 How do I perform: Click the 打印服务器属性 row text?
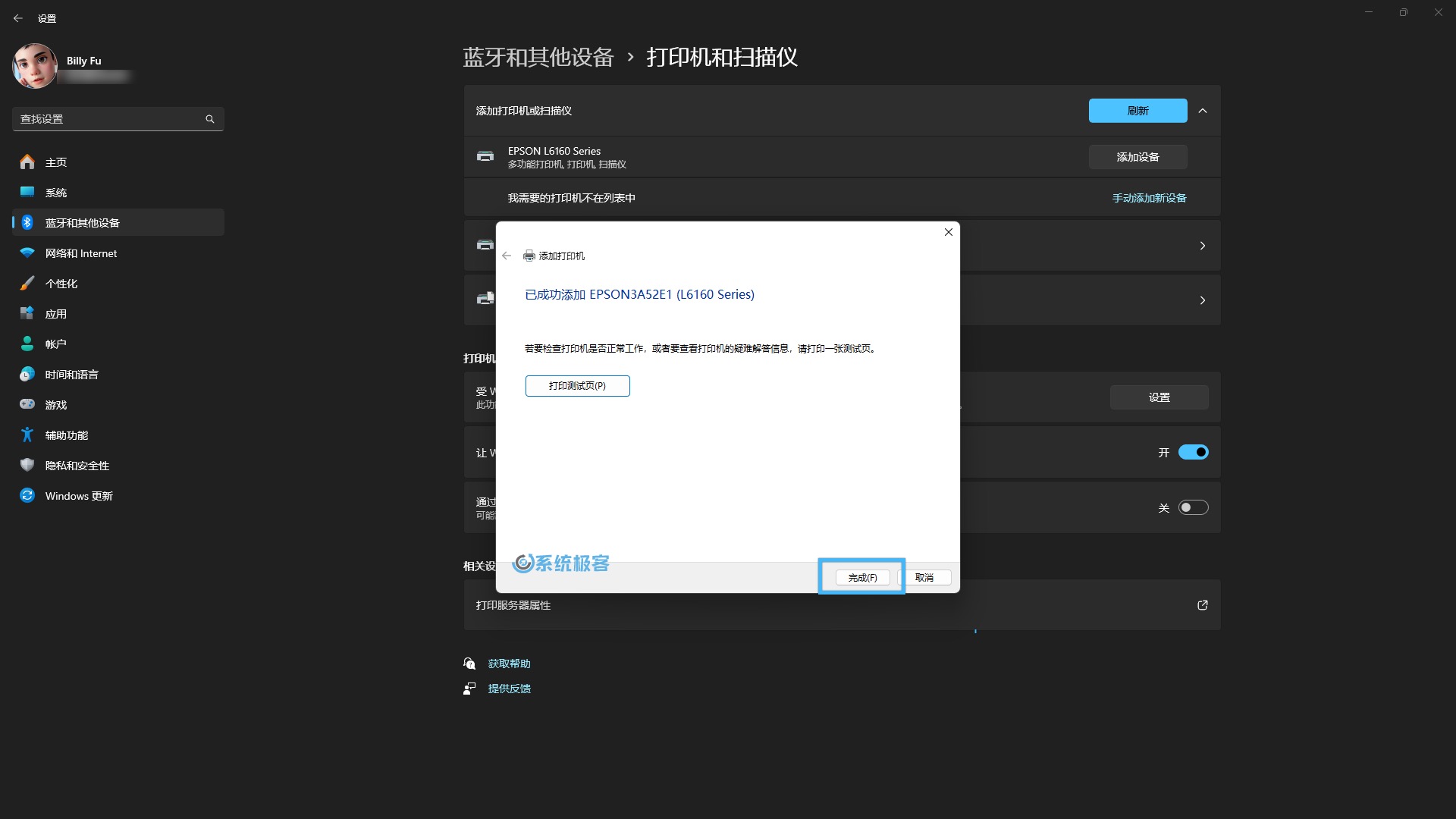pyautogui.click(x=513, y=605)
